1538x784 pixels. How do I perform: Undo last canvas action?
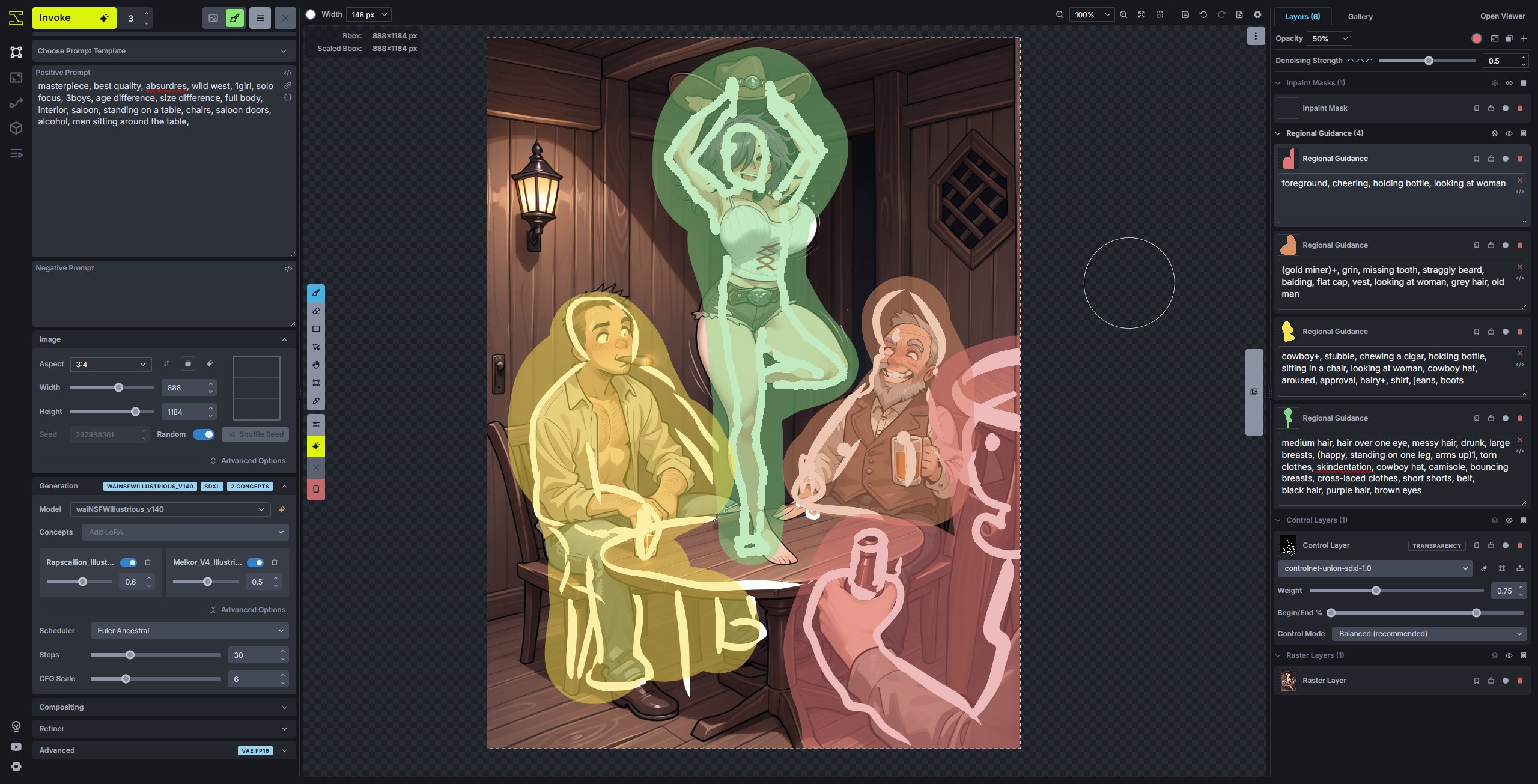click(x=1203, y=14)
